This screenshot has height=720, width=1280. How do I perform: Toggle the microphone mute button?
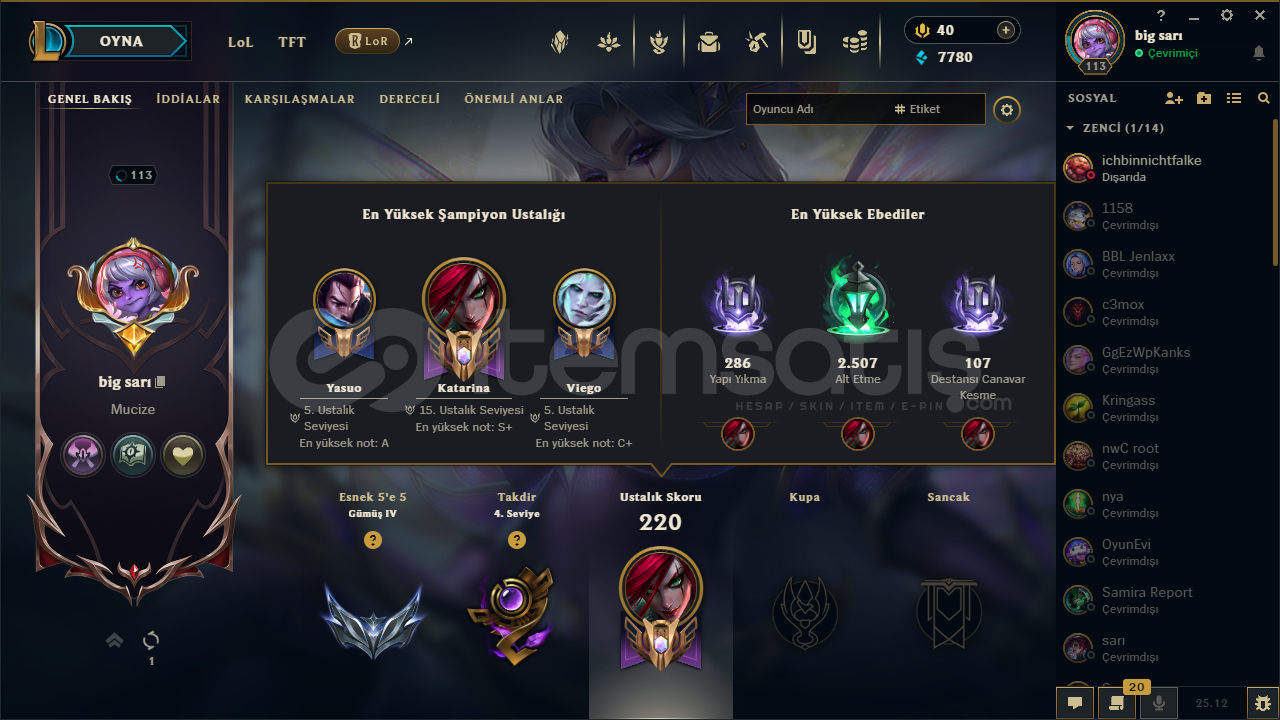point(1159,703)
